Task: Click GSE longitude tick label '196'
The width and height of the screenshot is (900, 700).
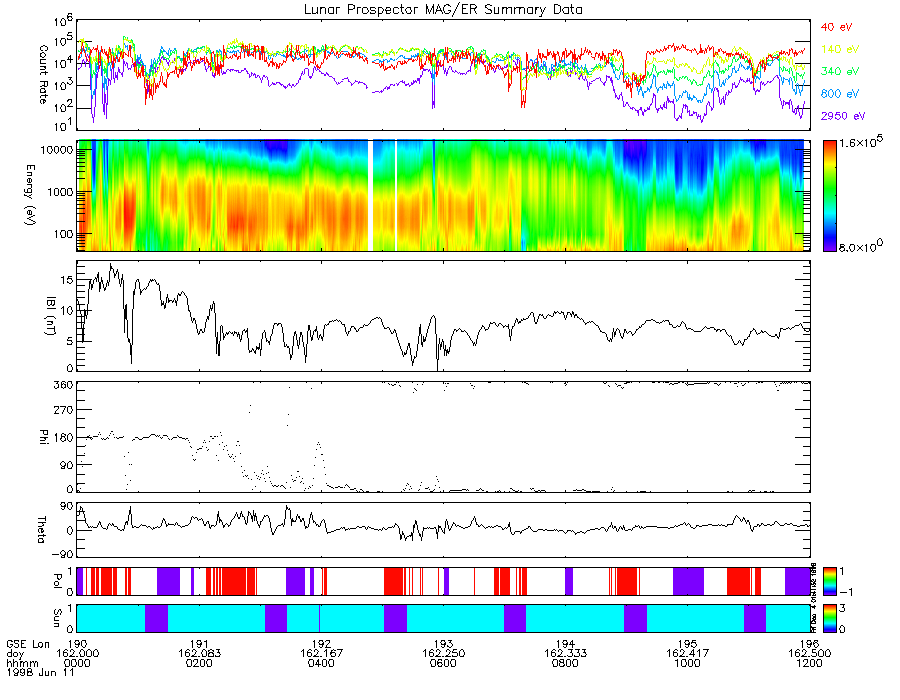Action: pos(809,644)
